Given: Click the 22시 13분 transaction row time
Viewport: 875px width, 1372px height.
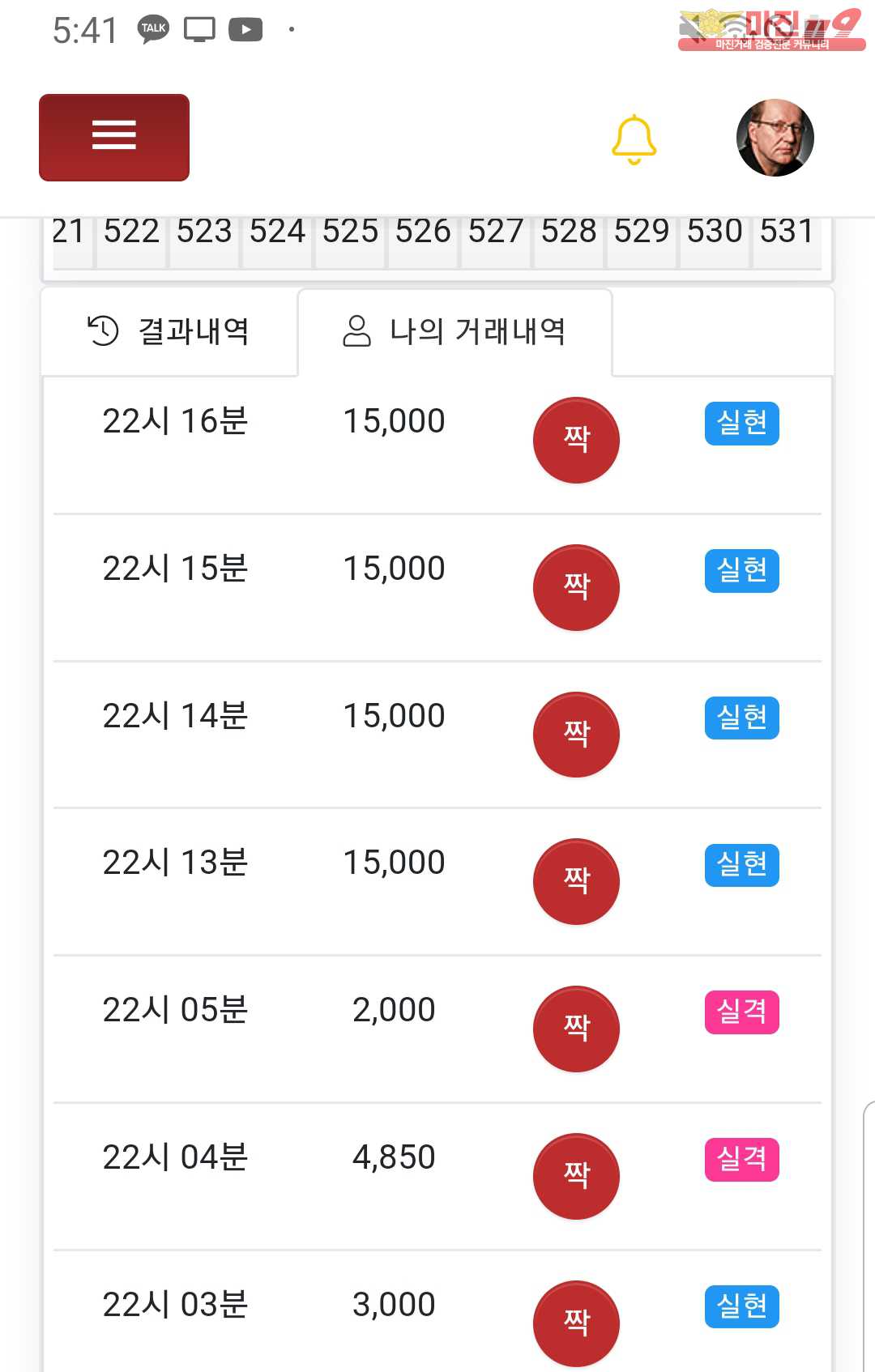Looking at the screenshot, I should [x=175, y=863].
